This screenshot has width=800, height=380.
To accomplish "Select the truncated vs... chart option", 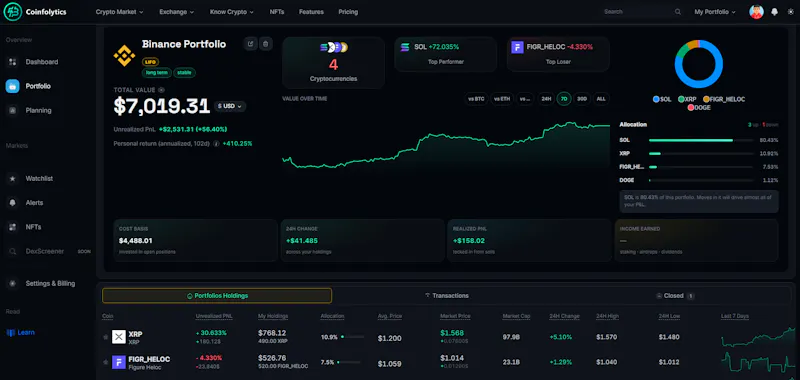I will pyautogui.click(x=525, y=99).
